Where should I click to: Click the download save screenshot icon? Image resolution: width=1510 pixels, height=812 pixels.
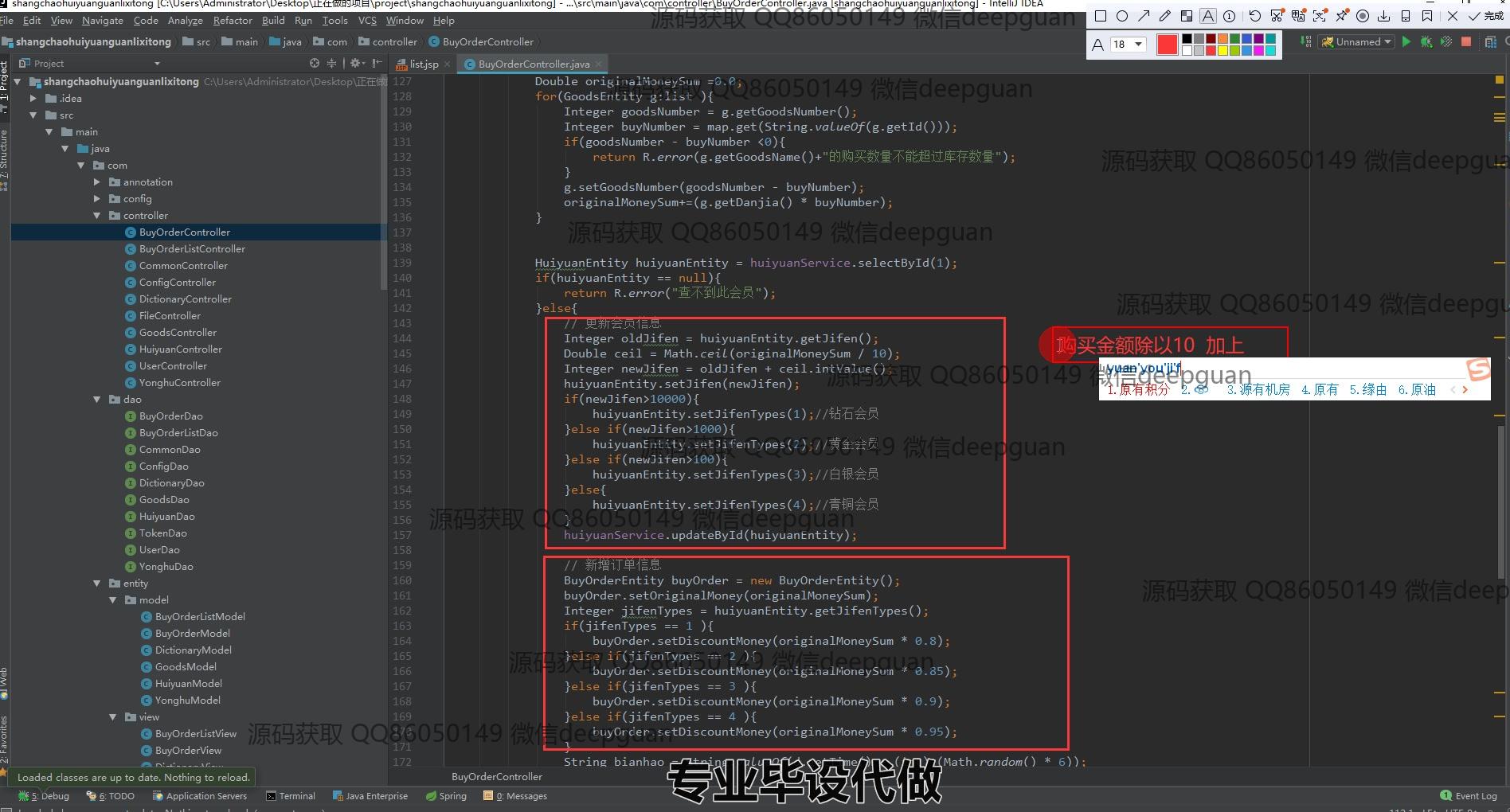click(1384, 16)
